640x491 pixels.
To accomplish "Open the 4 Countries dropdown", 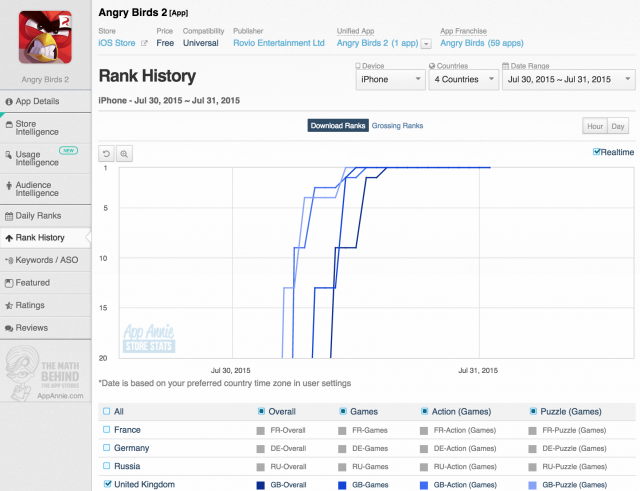I will click(x=462, y=79).
